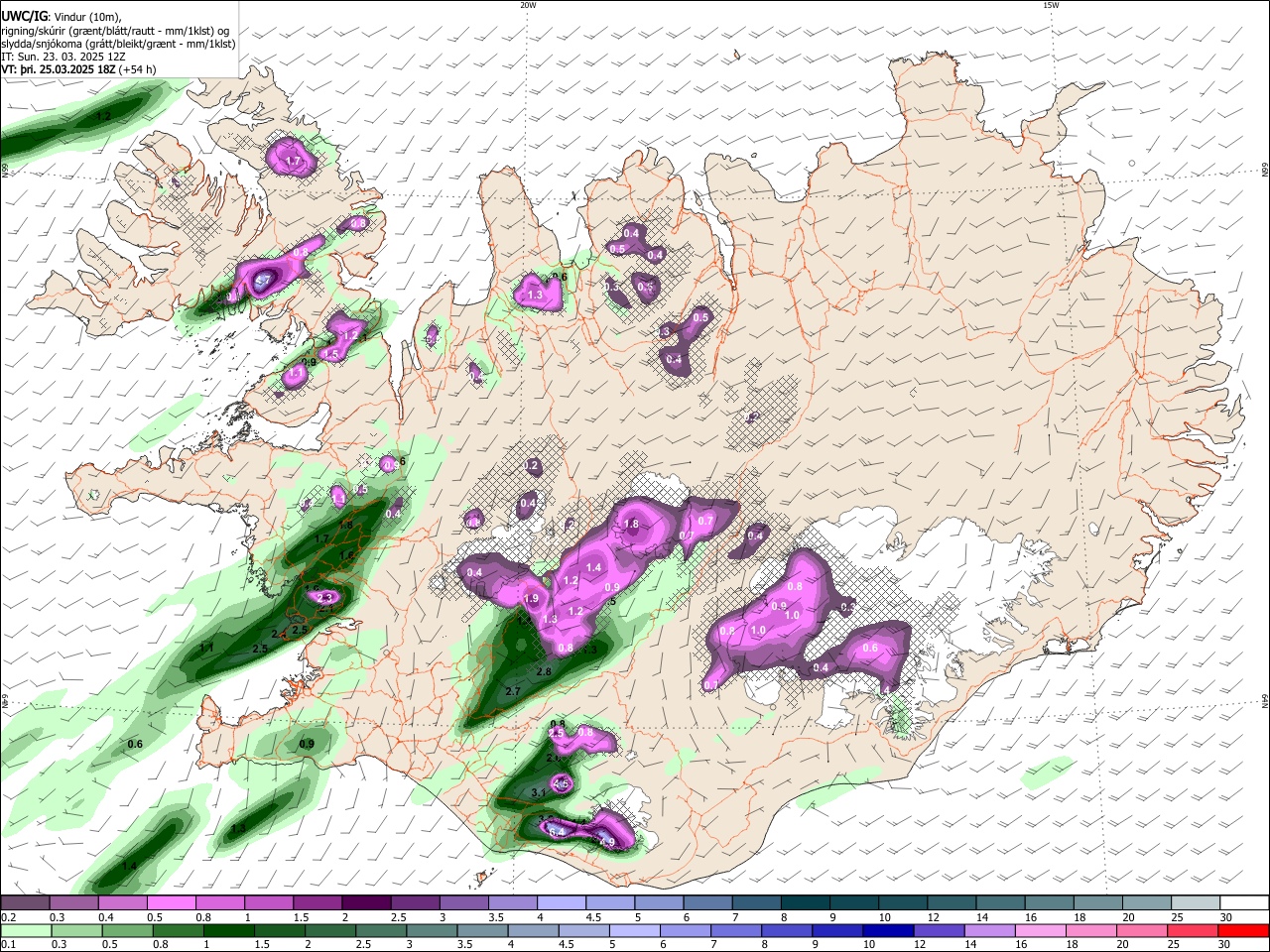Pick darkest purple 2 swatch in snow legend
Viewport: 1270px width, 952px height.
coord(366,902)
